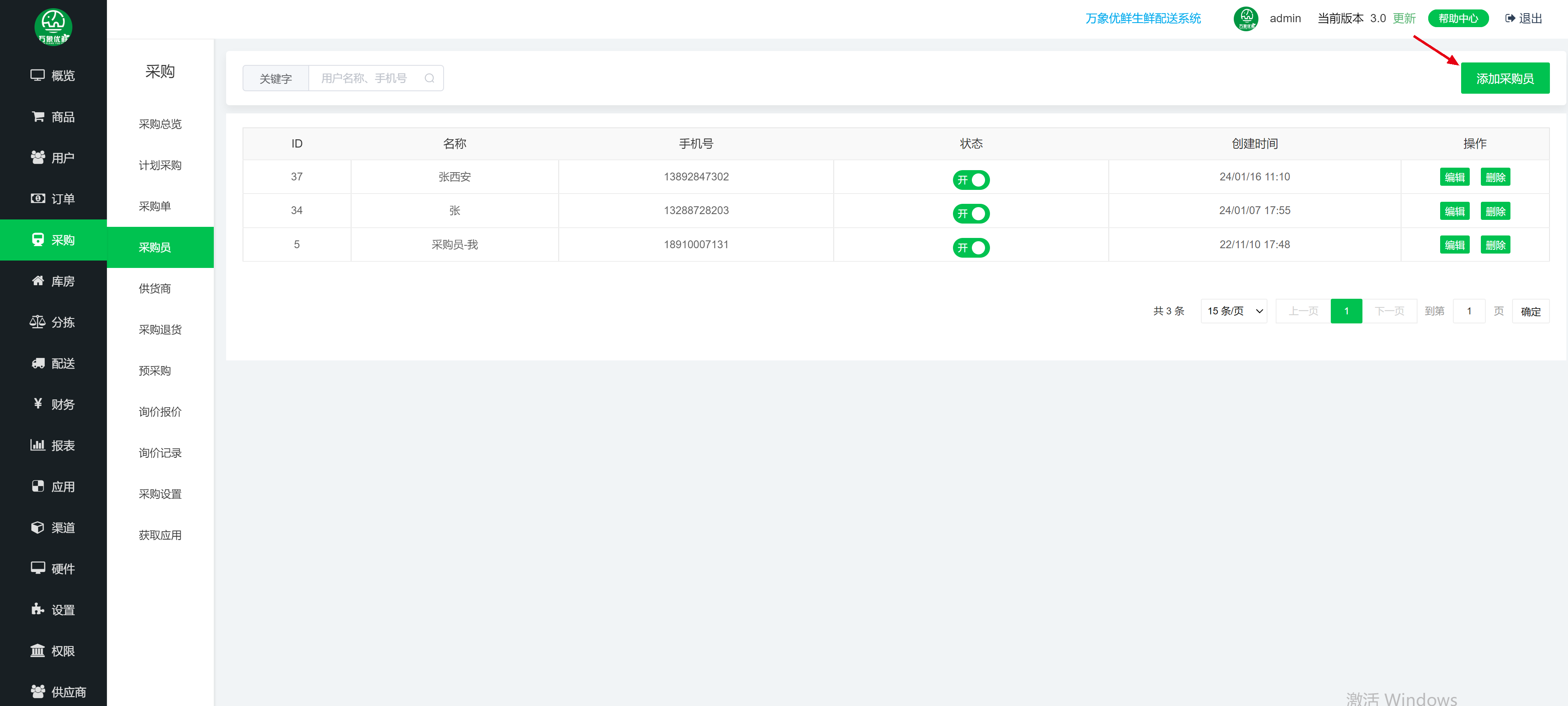This screenshot has width=1568, height=706.
Task: Open 询价报价 submenu entry
Action: click(x=160, y=412)
